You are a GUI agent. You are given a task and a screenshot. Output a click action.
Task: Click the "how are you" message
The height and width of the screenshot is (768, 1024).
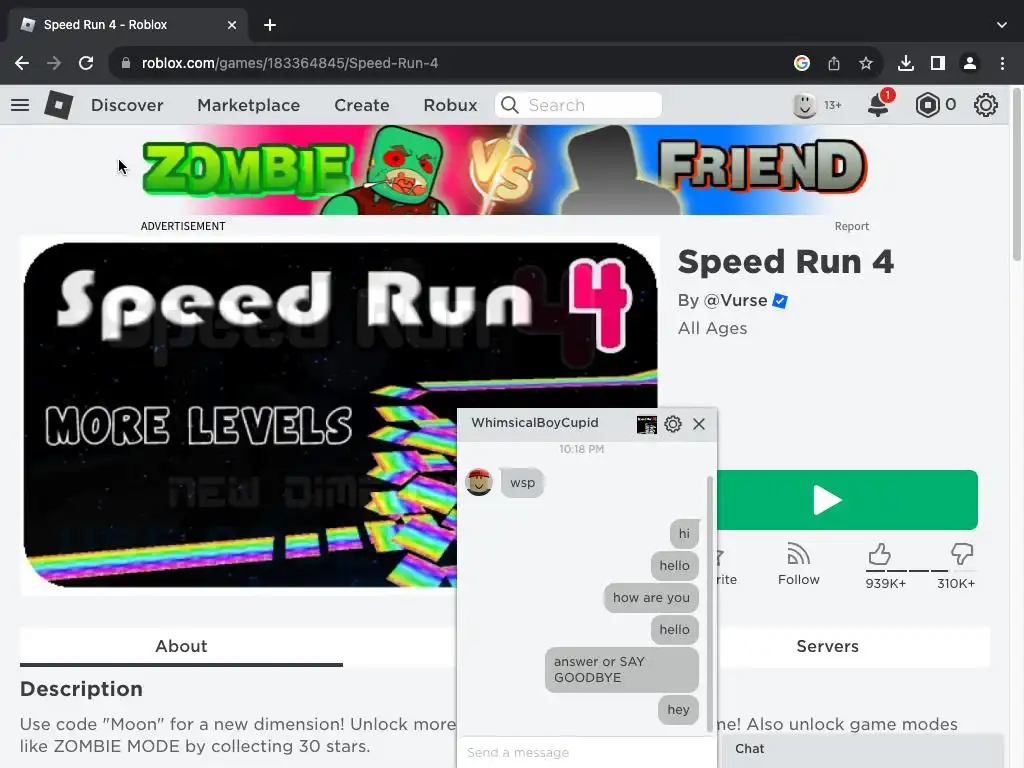tap(651, 598)
